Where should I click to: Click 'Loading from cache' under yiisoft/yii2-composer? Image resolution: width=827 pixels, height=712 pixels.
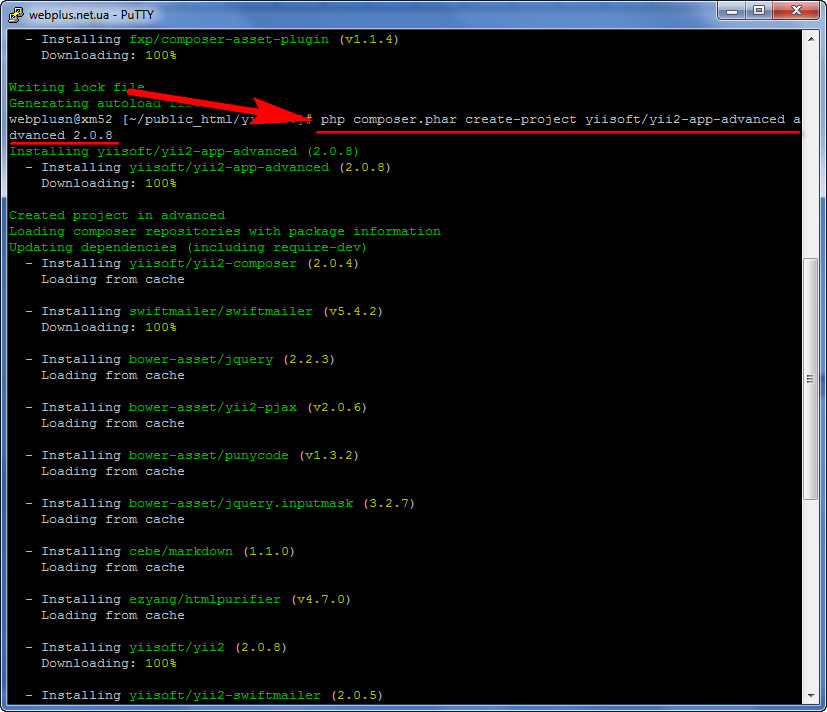(113, 280)
